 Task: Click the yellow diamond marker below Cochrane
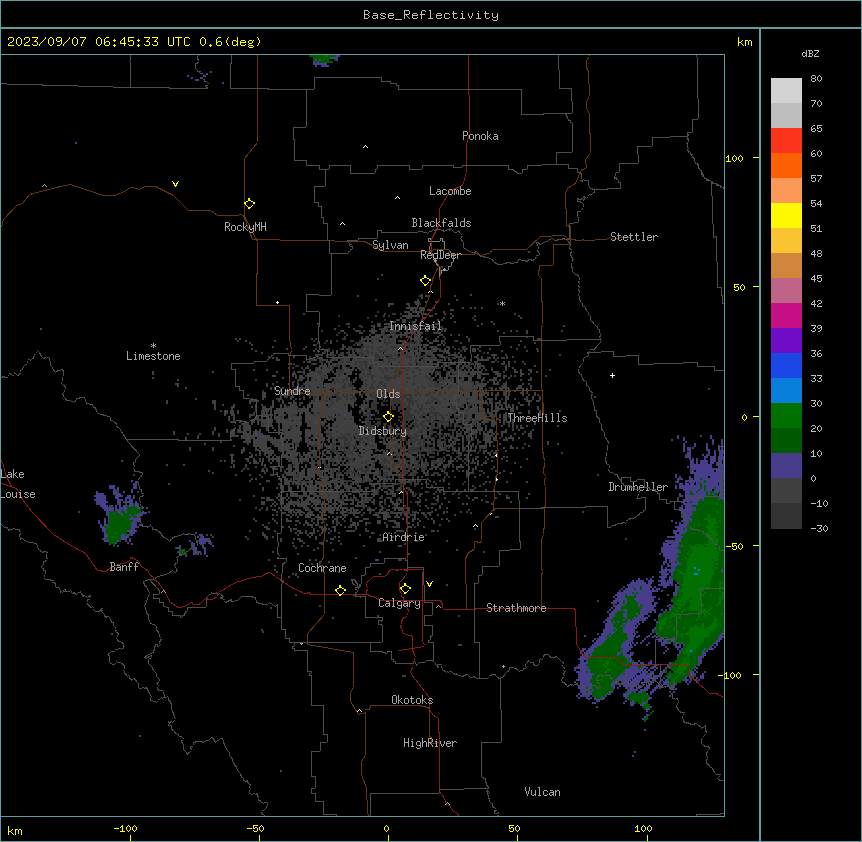[340, 590]
